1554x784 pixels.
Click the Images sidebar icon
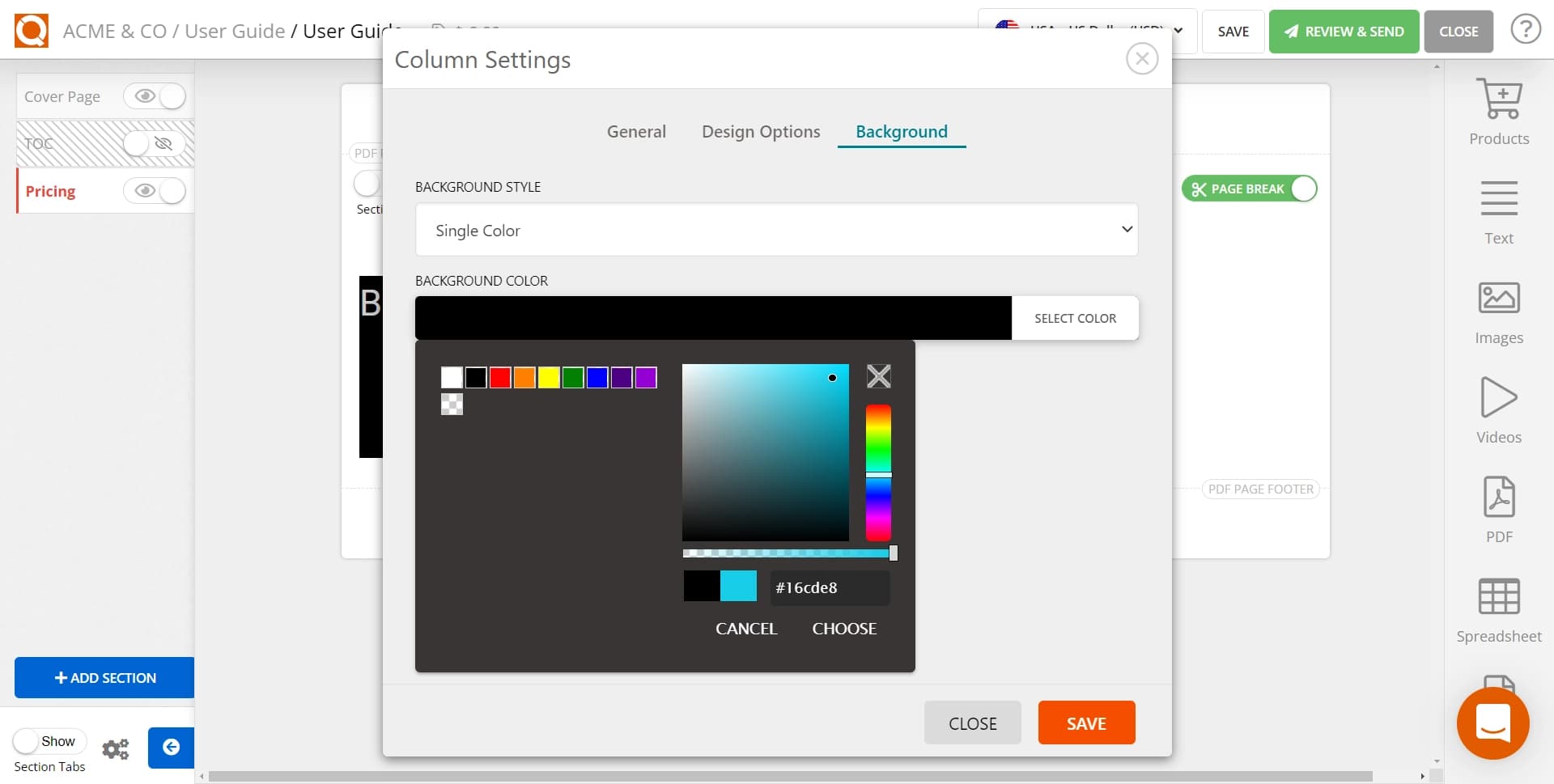pyautogui.click(x=1498, y=299)
